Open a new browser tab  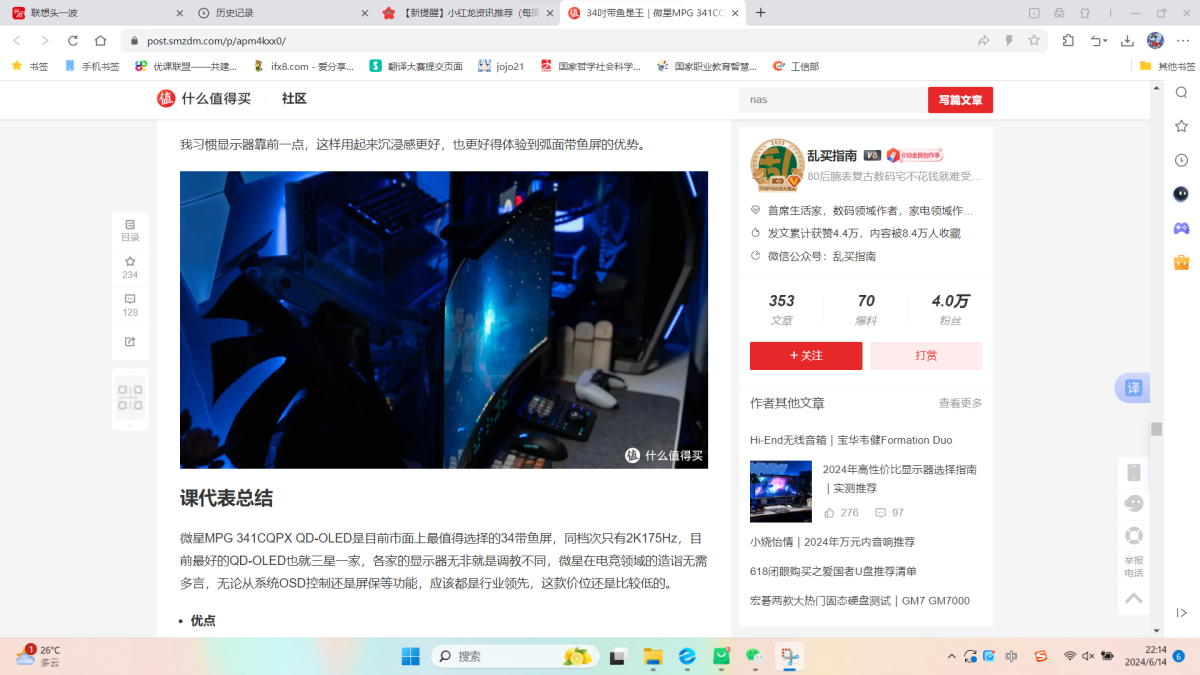761,13
